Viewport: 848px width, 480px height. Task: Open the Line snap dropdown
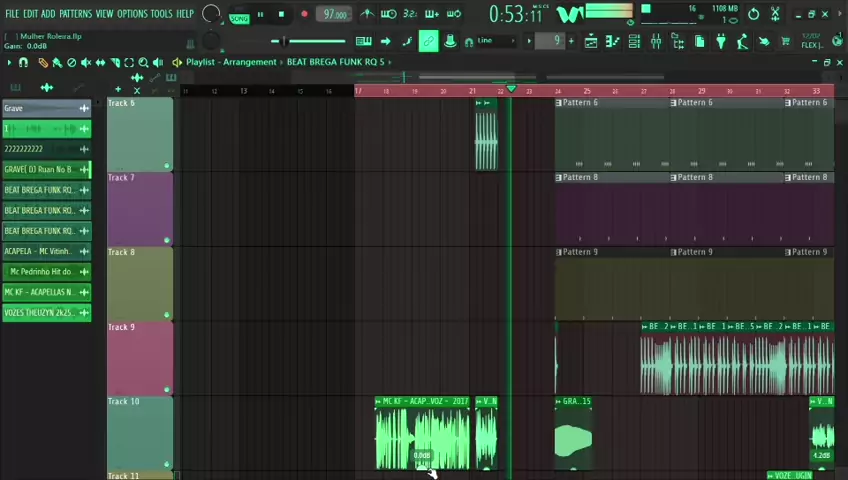pyautogui.click(x=495, y=41)
